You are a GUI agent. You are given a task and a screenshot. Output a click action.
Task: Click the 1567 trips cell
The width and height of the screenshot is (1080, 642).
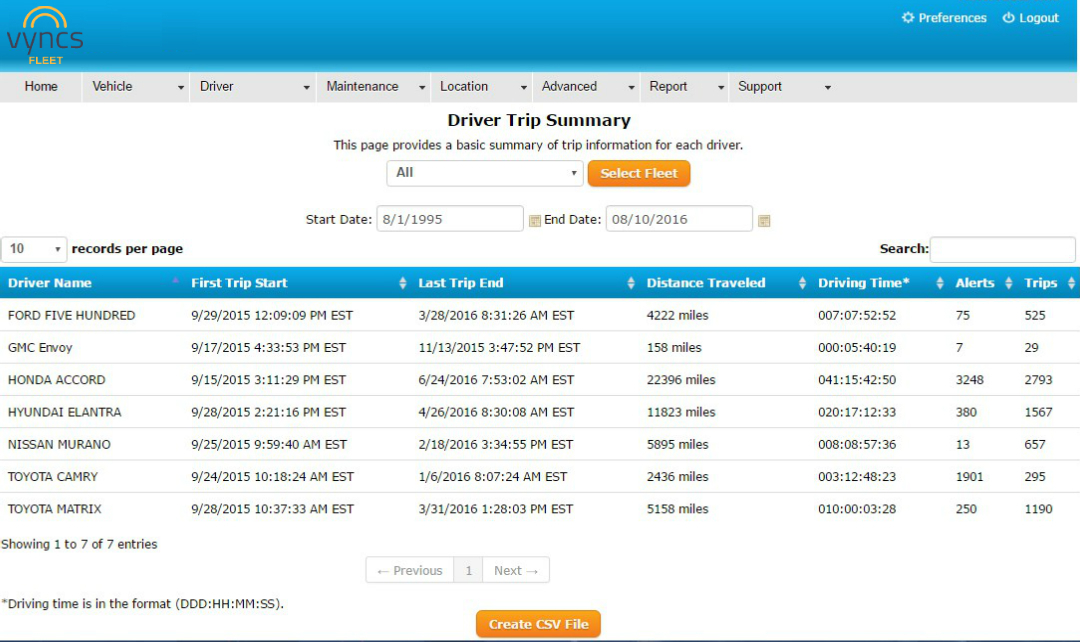click(x=1038, y=413)
